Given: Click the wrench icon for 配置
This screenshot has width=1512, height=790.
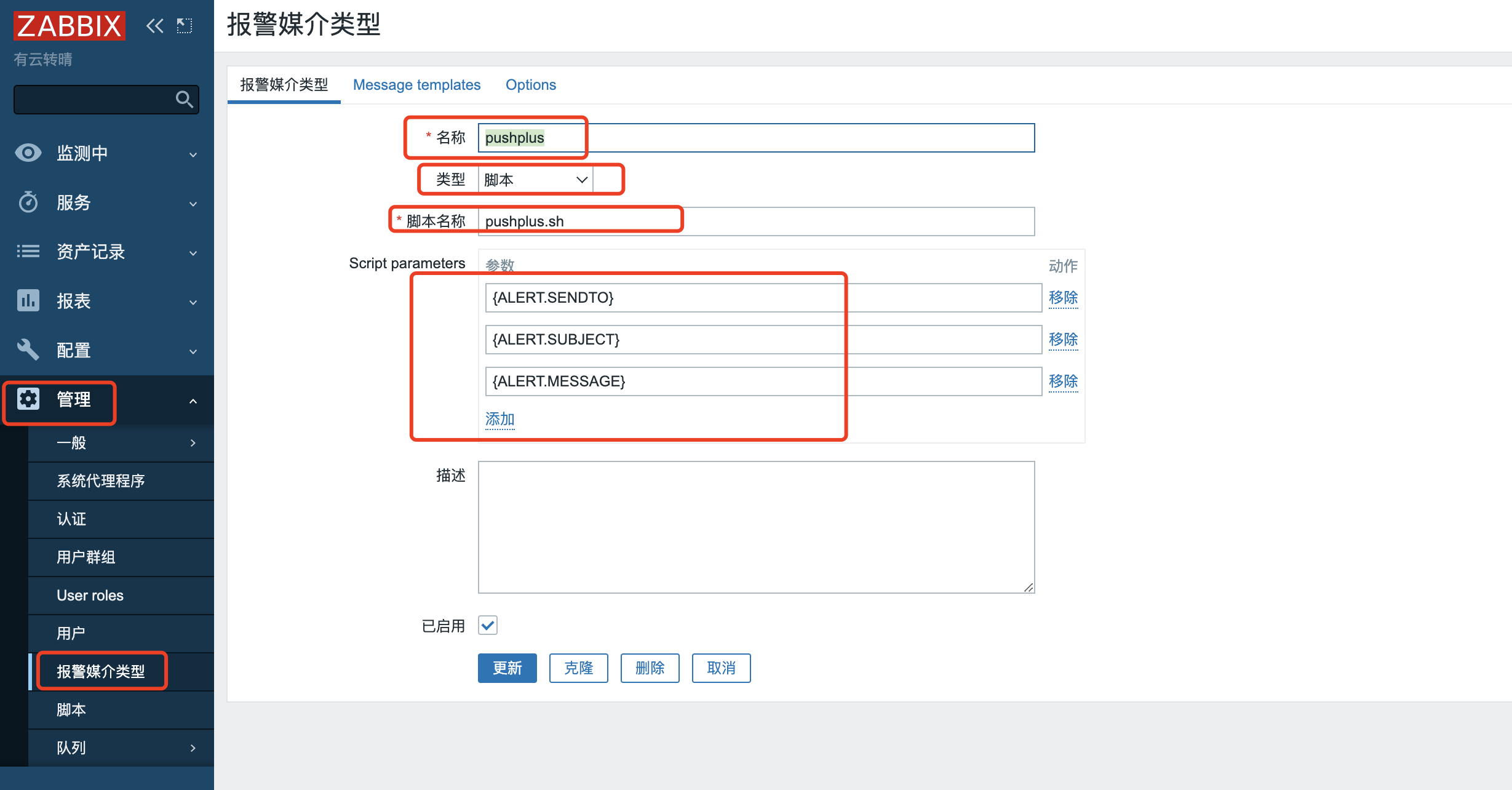Looking at the screenshot, I should point(28,349).
